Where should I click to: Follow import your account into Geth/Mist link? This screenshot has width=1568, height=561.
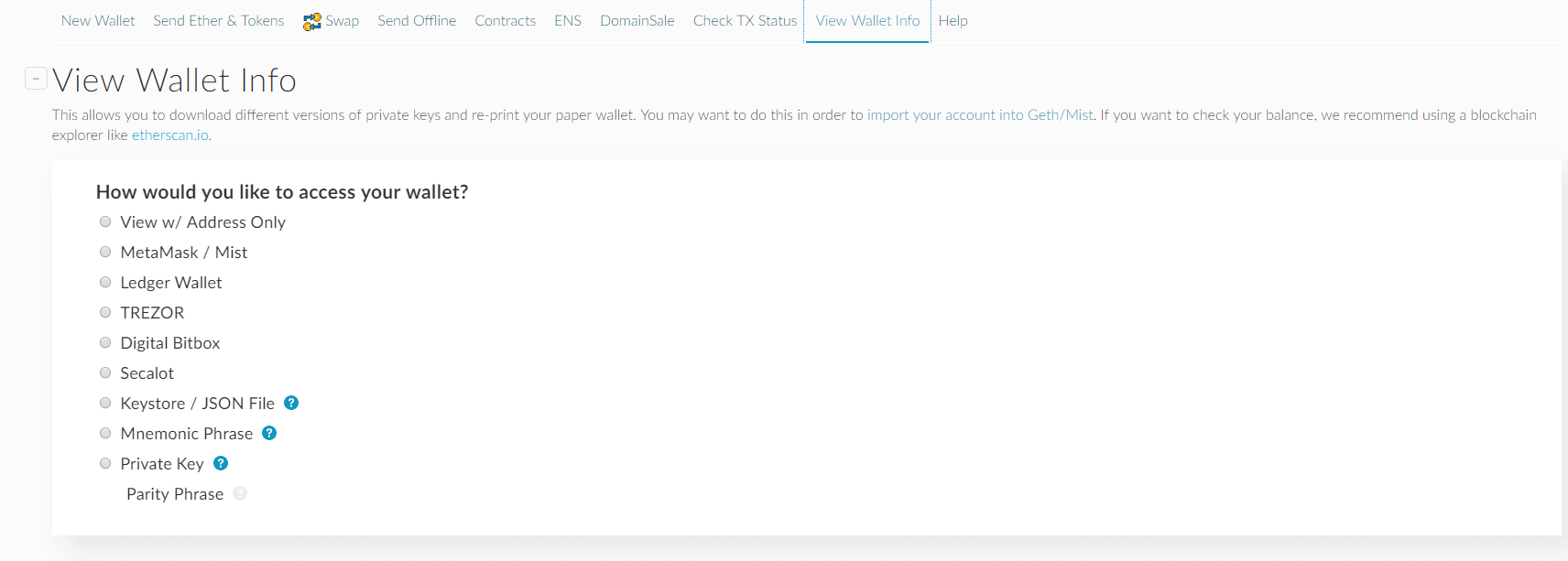tap(980, 115)
